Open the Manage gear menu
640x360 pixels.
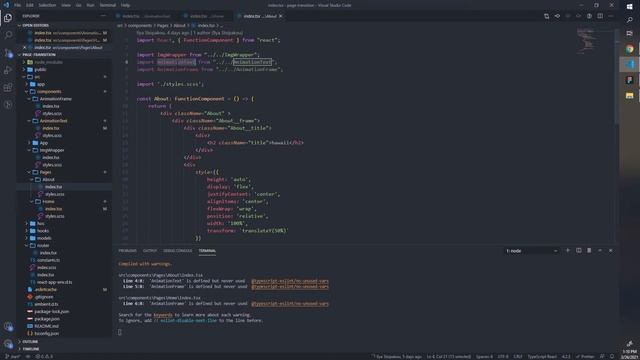(x=8, y=344)
